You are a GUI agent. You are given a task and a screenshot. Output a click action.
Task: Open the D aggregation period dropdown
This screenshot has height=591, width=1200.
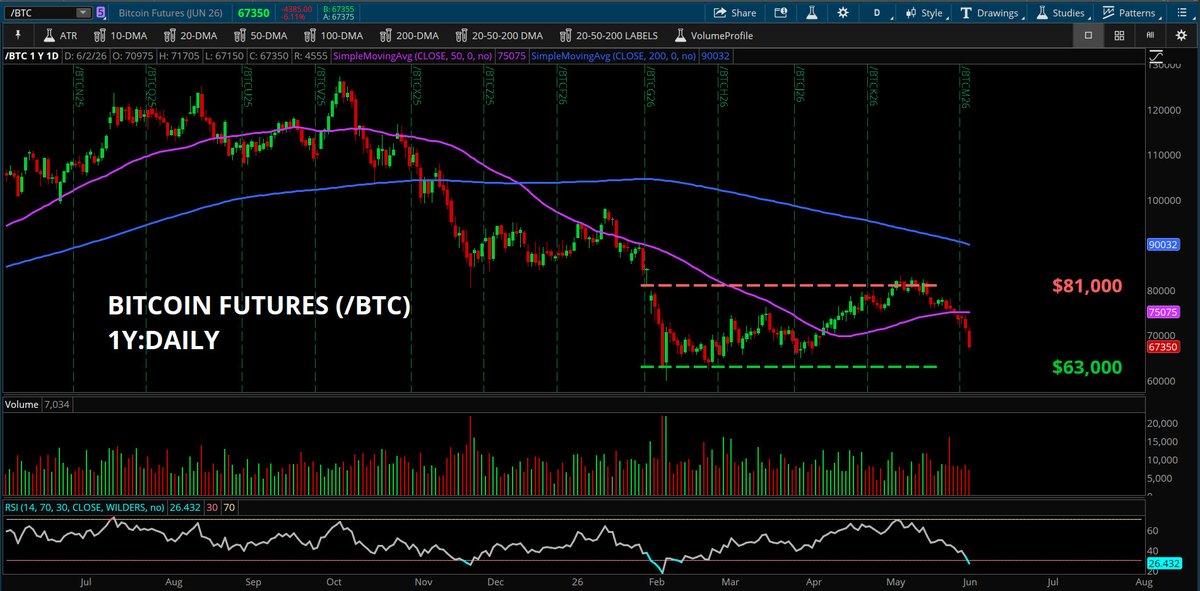pos(877,13)
